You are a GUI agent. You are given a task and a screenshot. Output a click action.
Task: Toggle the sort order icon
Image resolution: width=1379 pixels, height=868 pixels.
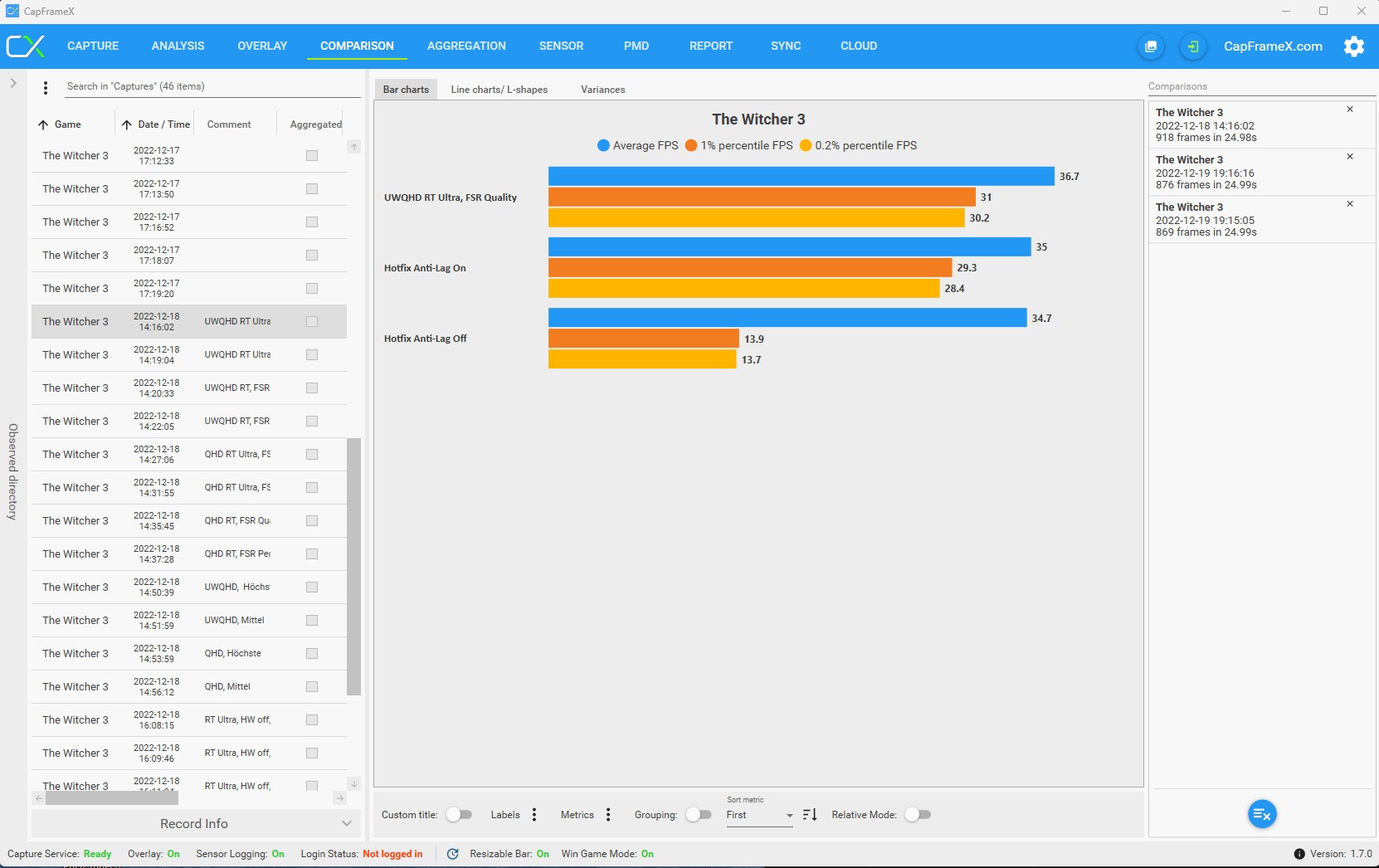(811, 815)
